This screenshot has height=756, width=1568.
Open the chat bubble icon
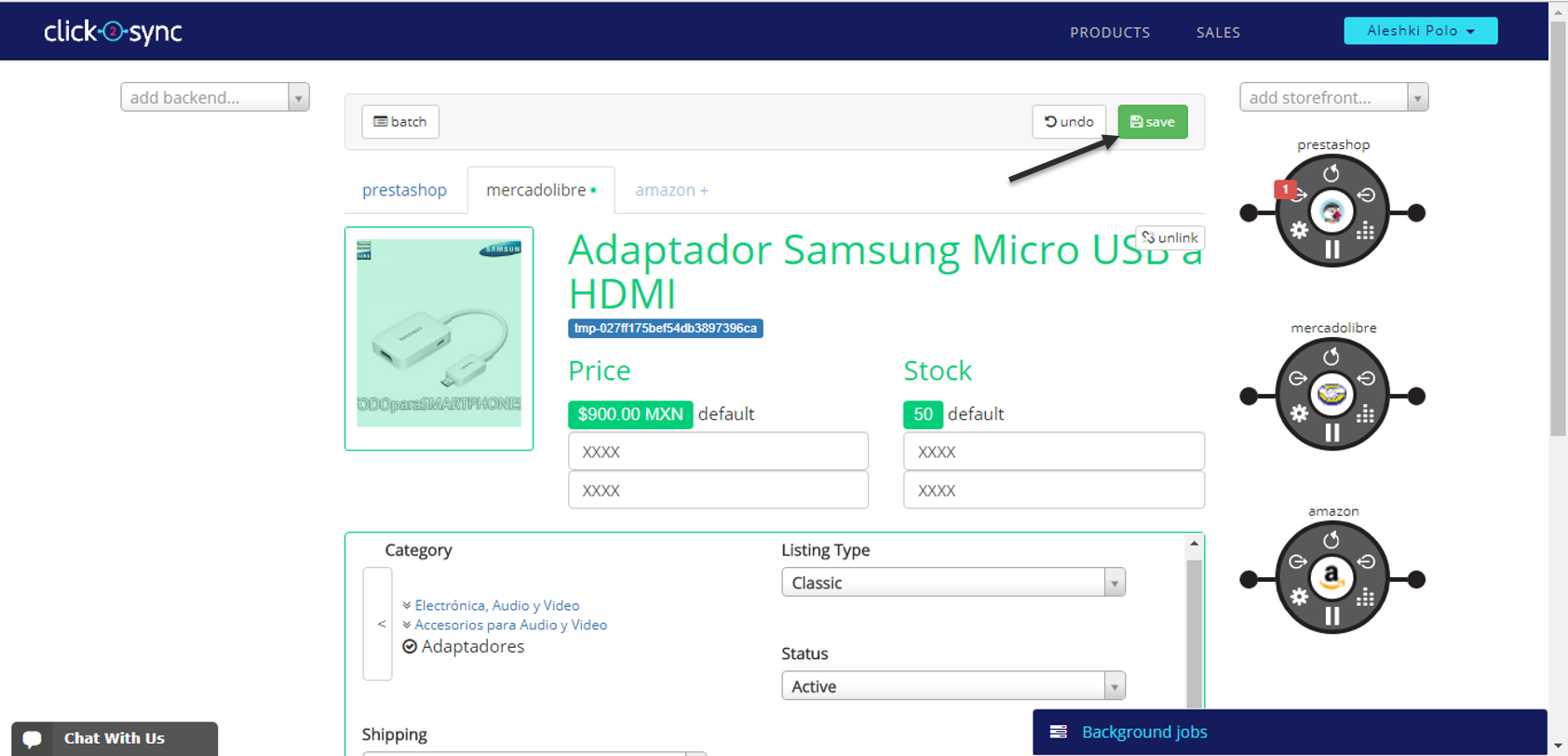(x=32, y=739)
